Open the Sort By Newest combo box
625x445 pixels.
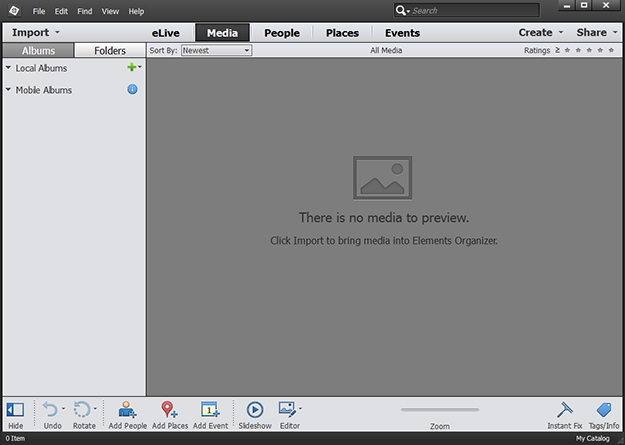point(216,50)
